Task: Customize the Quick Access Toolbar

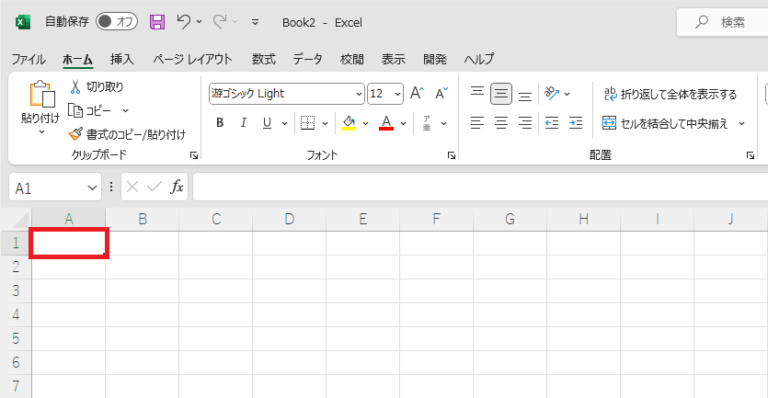Action: click(255, 22)
